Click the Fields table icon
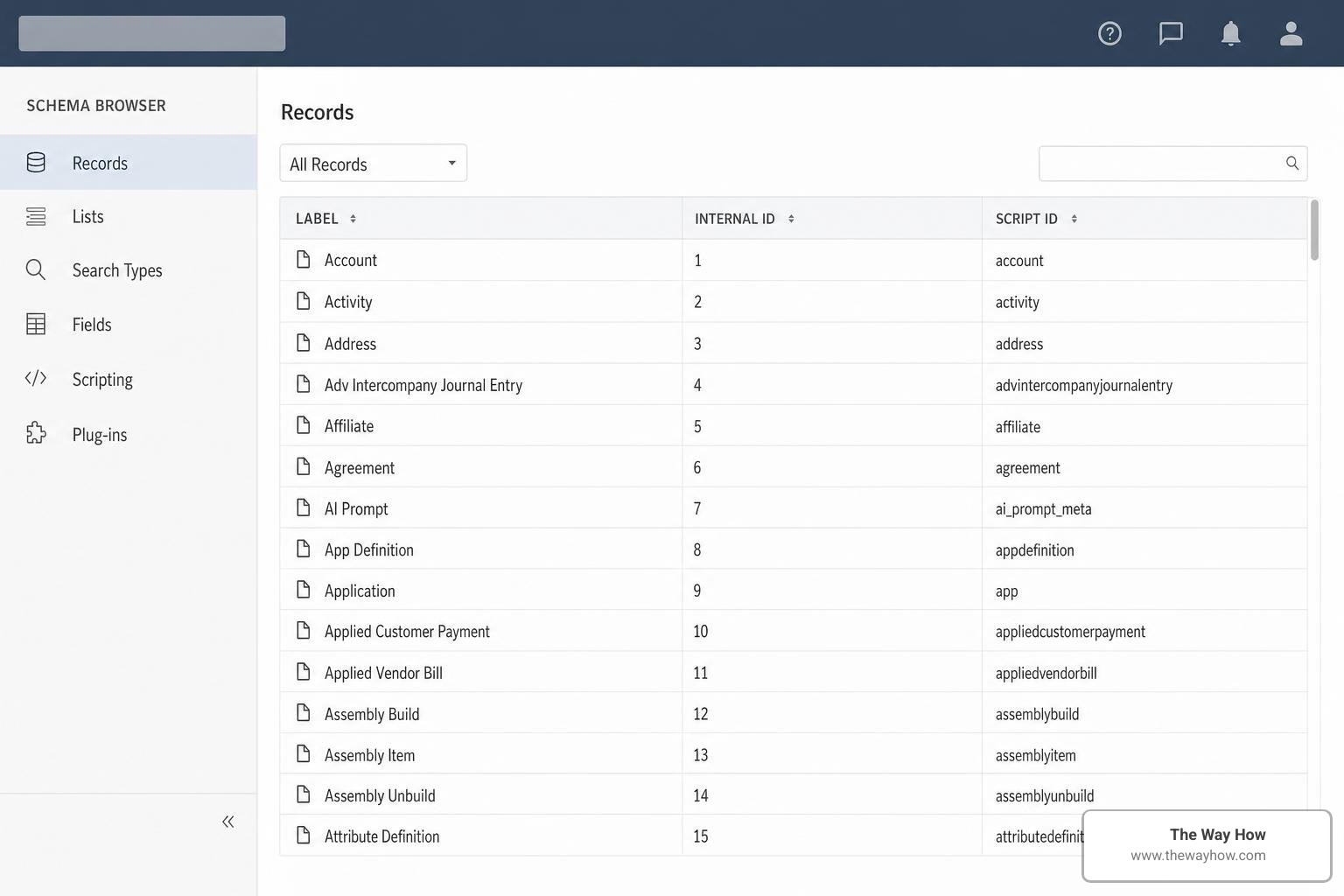Screen dimensions: 1344x896 tap(36, 324)
